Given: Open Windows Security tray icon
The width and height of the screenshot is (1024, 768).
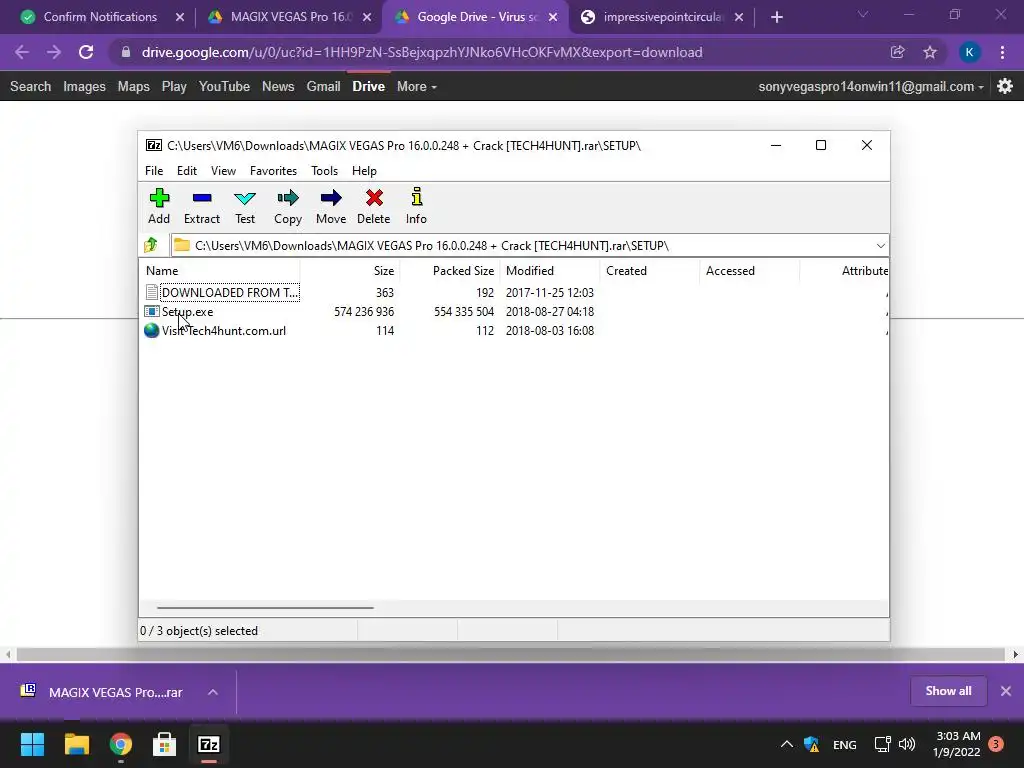Looking at the screenshot, I should [812, 744].
